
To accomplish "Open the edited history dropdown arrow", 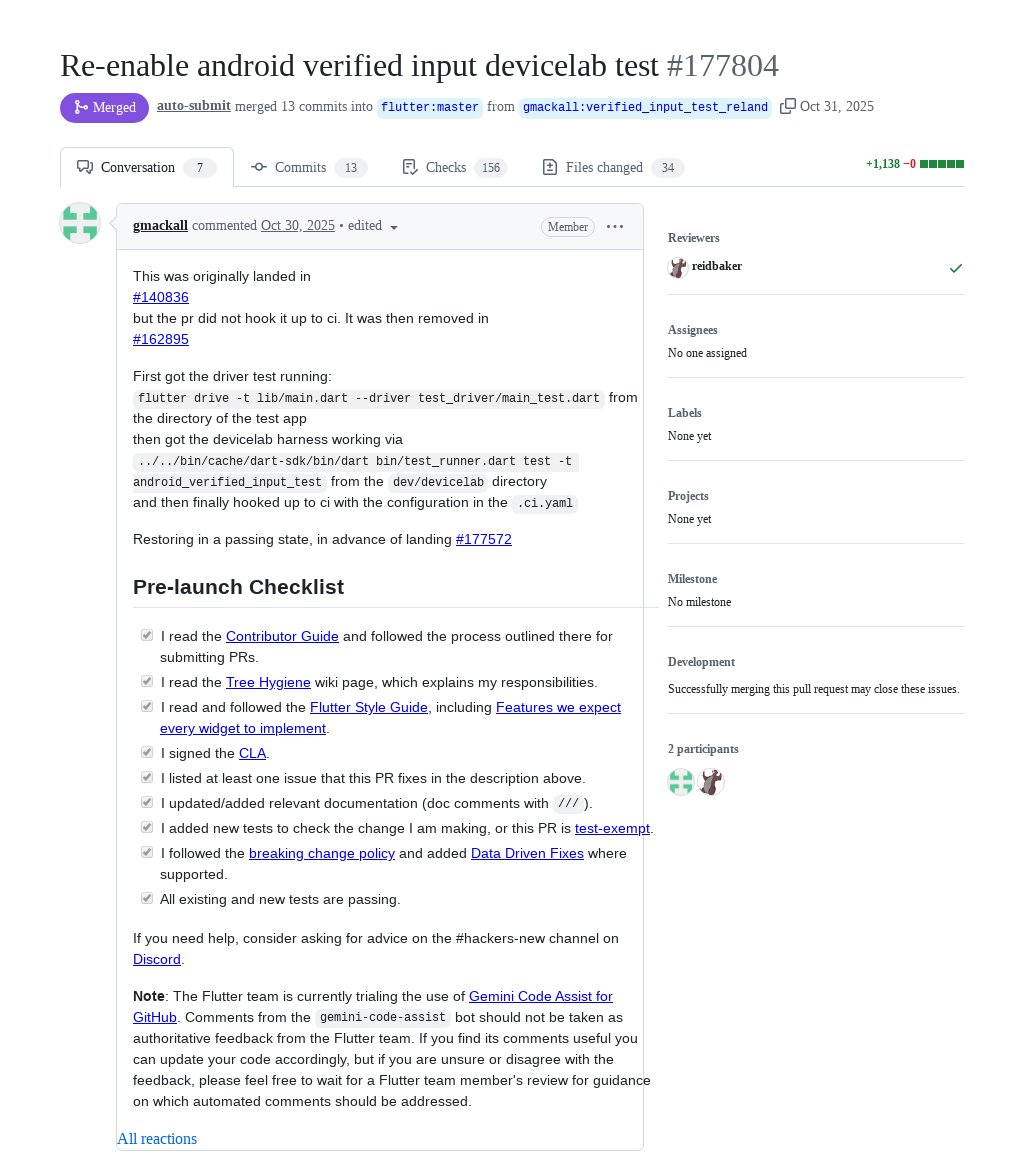I will pos(394,228).
